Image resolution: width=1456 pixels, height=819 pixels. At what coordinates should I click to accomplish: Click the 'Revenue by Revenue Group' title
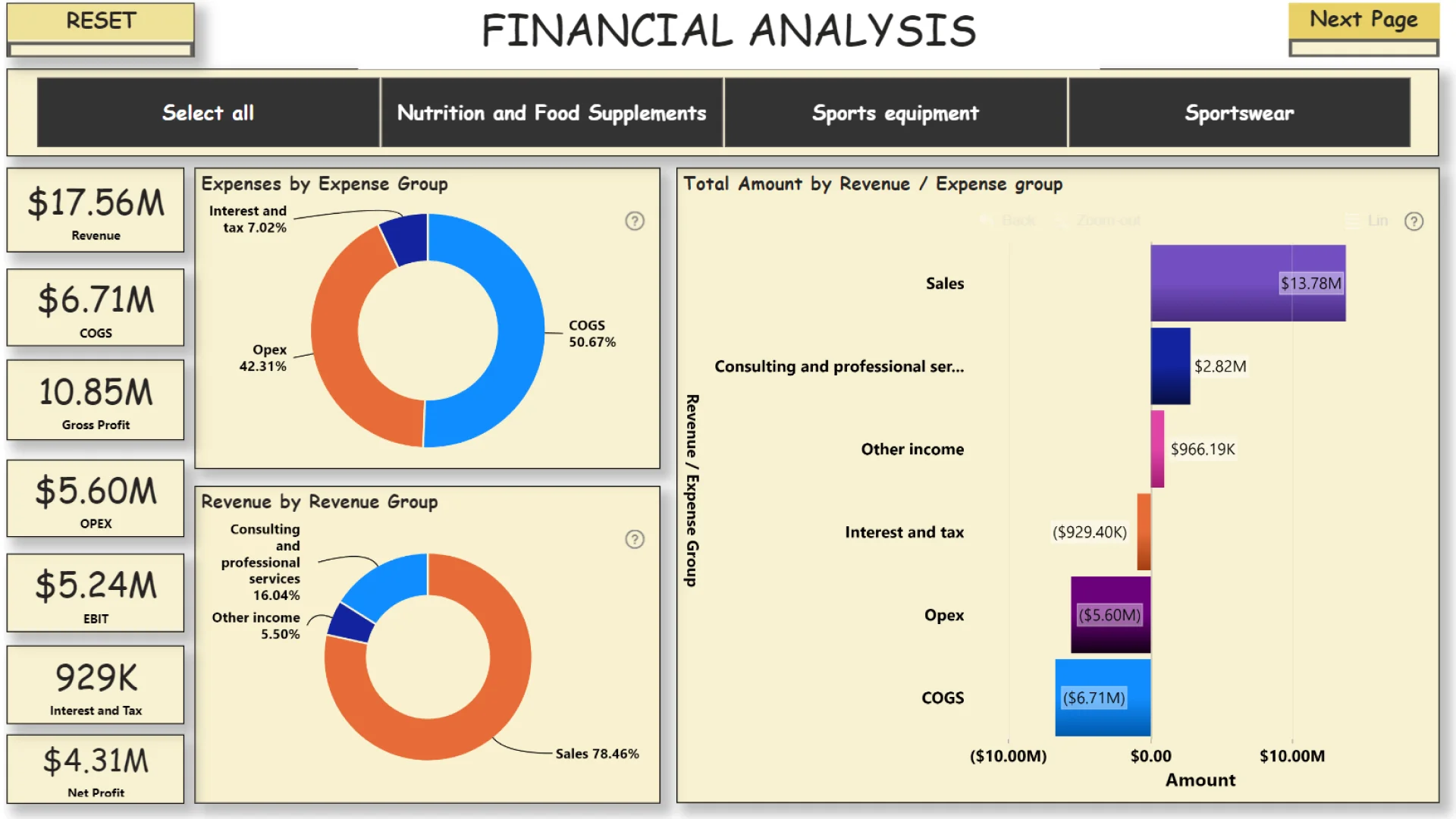[319, 501]
